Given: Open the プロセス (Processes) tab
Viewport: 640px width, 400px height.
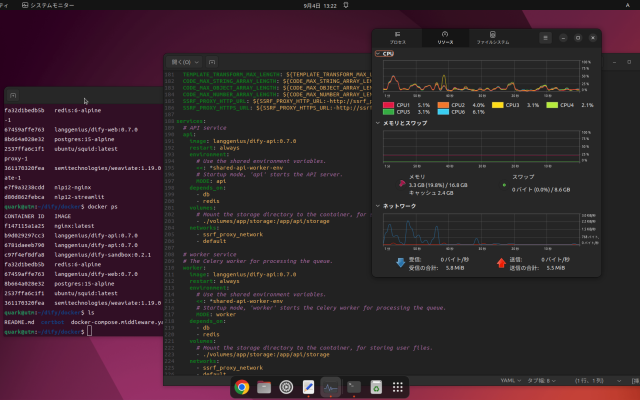Looking at the screenshot, I should click(x=397, y=38).
